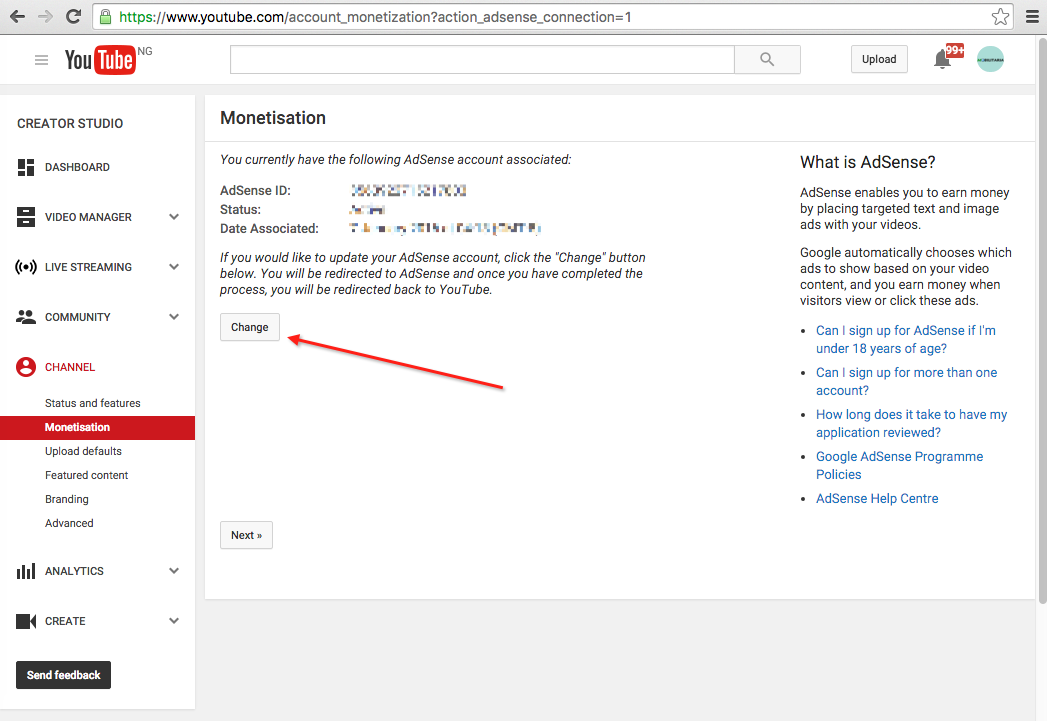Click the Live Streaming broadcast icon

(25, 268)
